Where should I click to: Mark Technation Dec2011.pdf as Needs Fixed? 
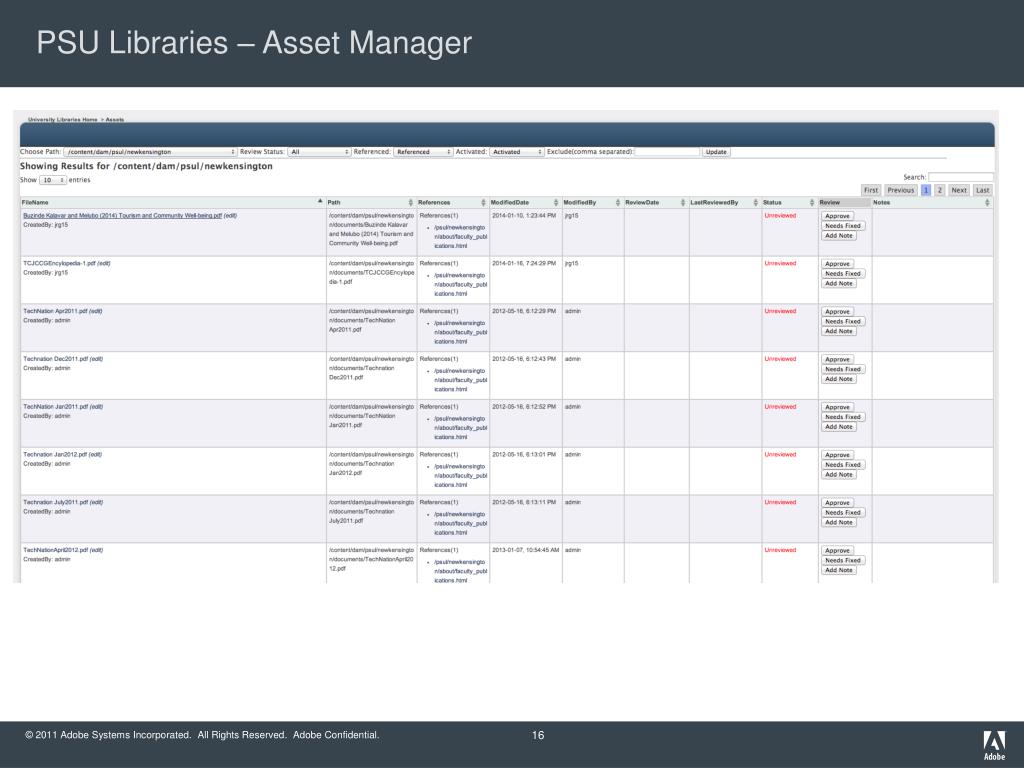843,369
